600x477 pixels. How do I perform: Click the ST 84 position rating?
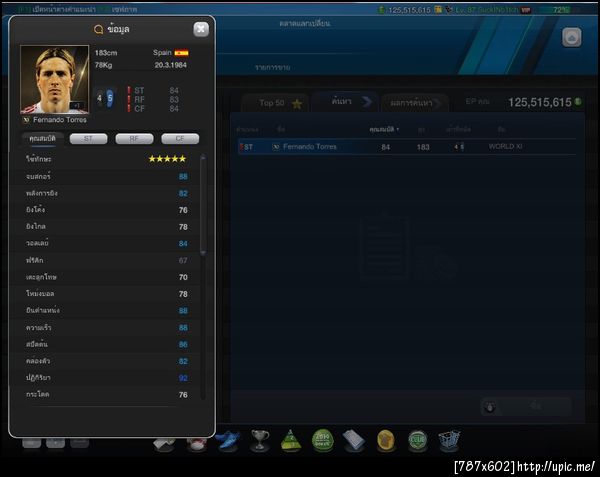[153, 90]
